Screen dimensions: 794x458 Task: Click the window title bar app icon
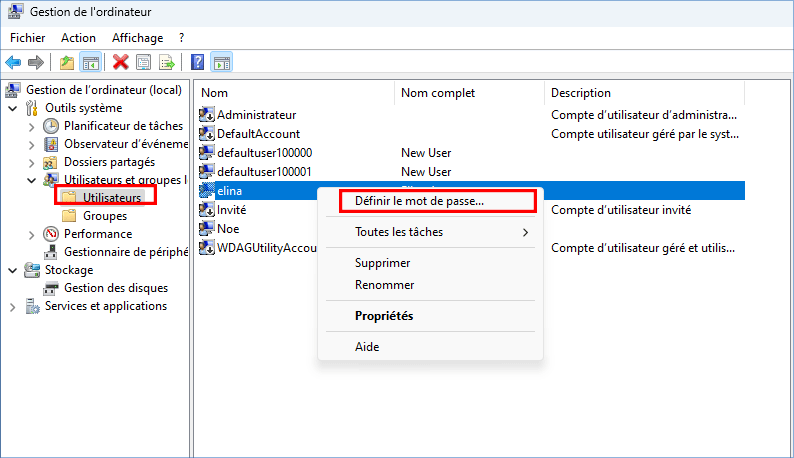pyautogui.click(x=15, y=11)
